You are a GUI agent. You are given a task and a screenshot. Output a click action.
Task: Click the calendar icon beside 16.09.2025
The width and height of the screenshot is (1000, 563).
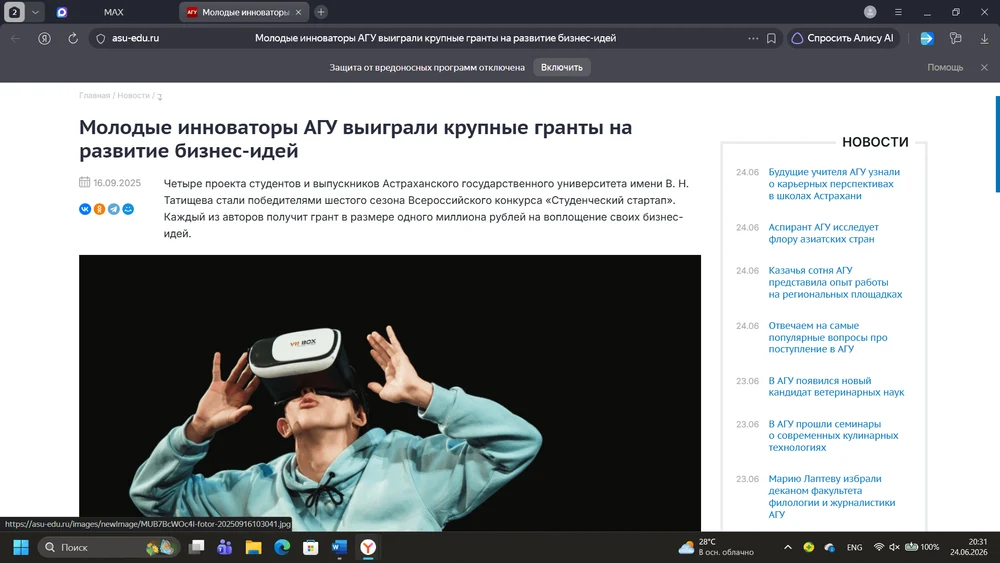pos(84,182)
